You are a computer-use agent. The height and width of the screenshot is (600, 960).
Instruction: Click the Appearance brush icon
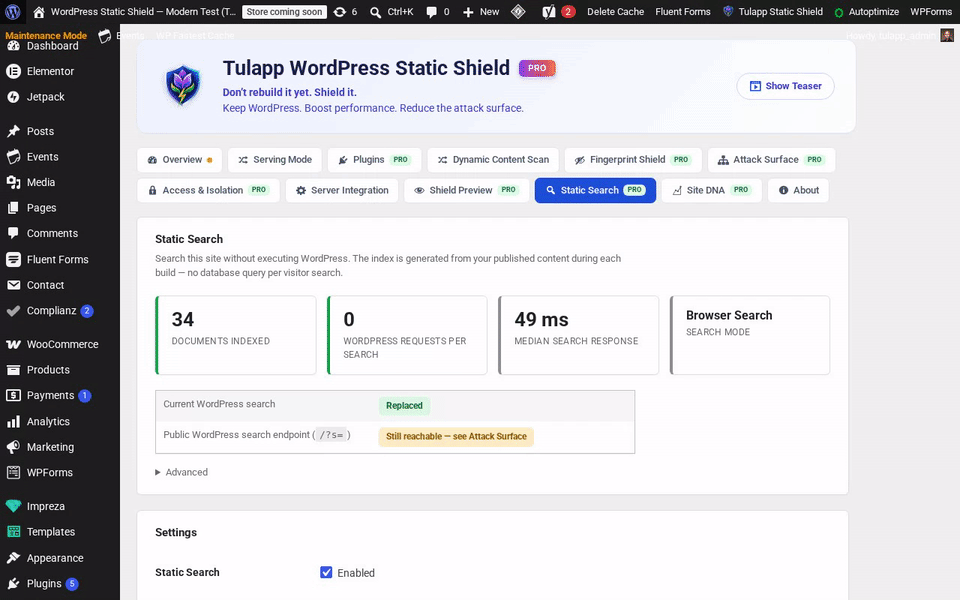(x=13, y=558)
